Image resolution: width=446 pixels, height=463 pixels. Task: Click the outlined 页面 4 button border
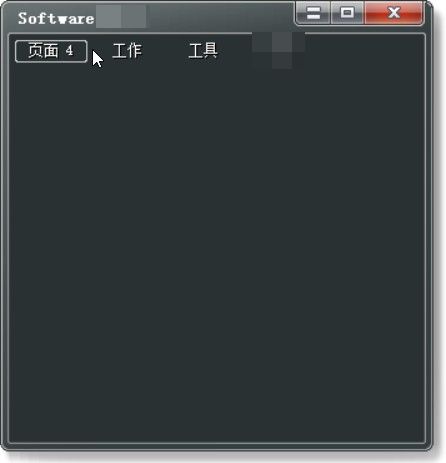(51, 51)
